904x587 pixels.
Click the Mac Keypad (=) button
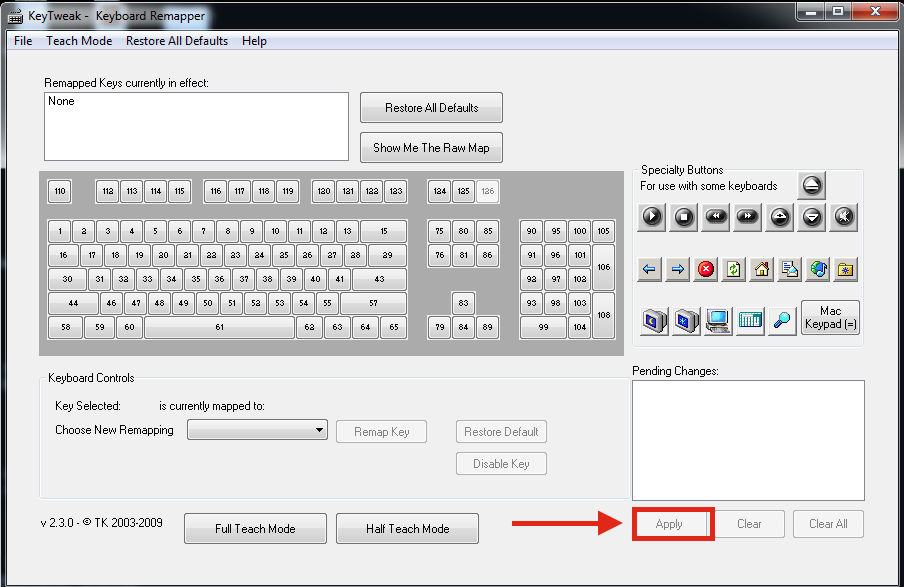coord(830,317)
